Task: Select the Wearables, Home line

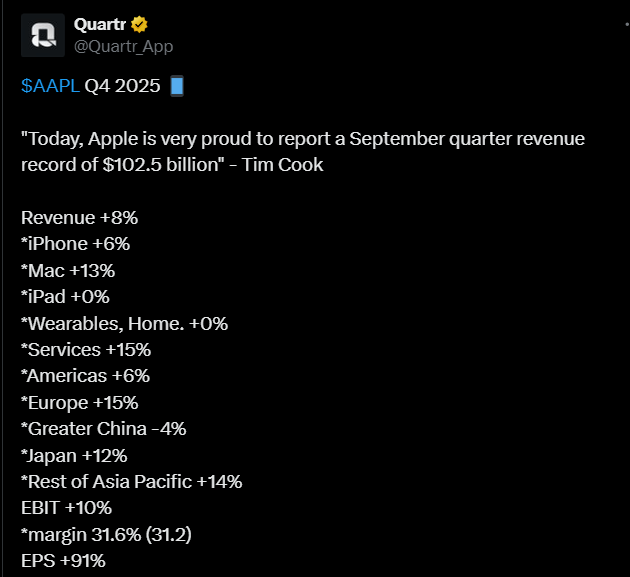Action: [124, 323]
